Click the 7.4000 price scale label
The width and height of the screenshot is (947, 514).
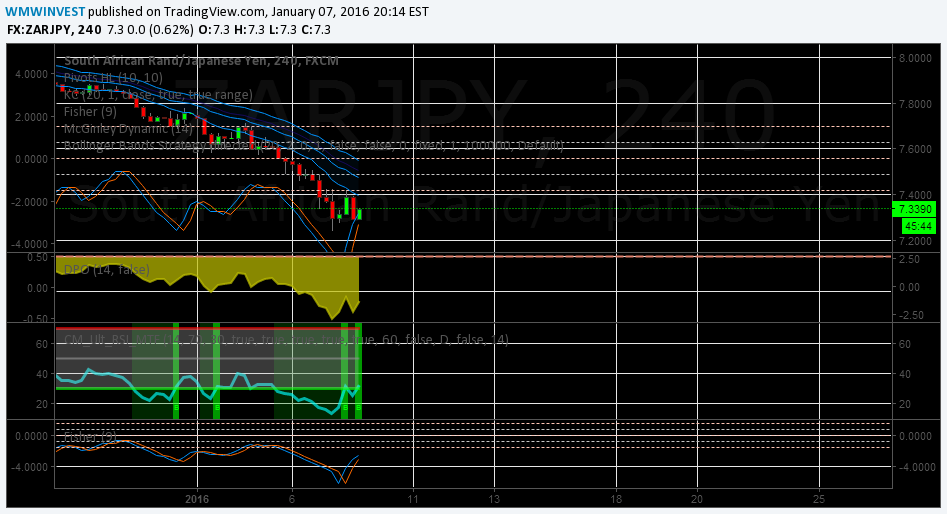[x=915, y=195]
